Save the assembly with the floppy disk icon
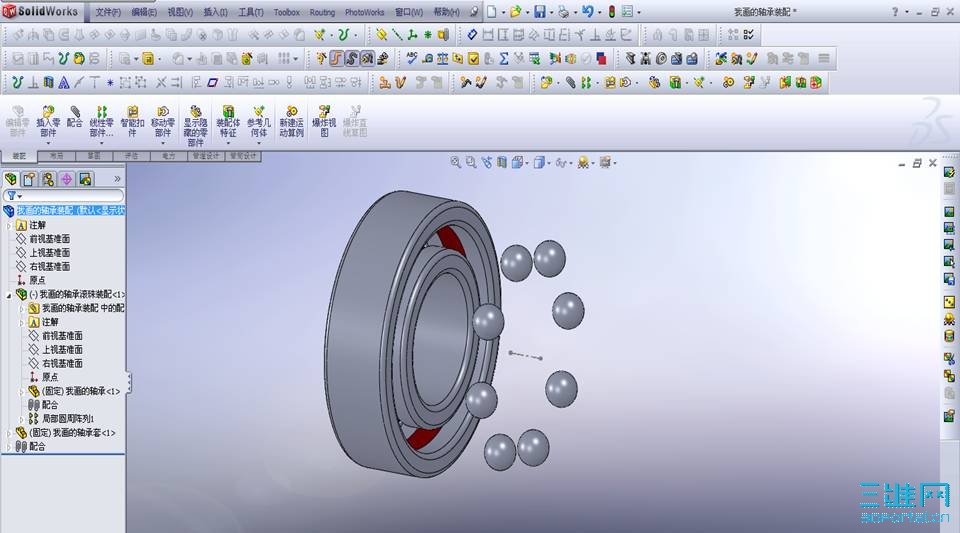960x533 pixels. [x=539, y=11]
